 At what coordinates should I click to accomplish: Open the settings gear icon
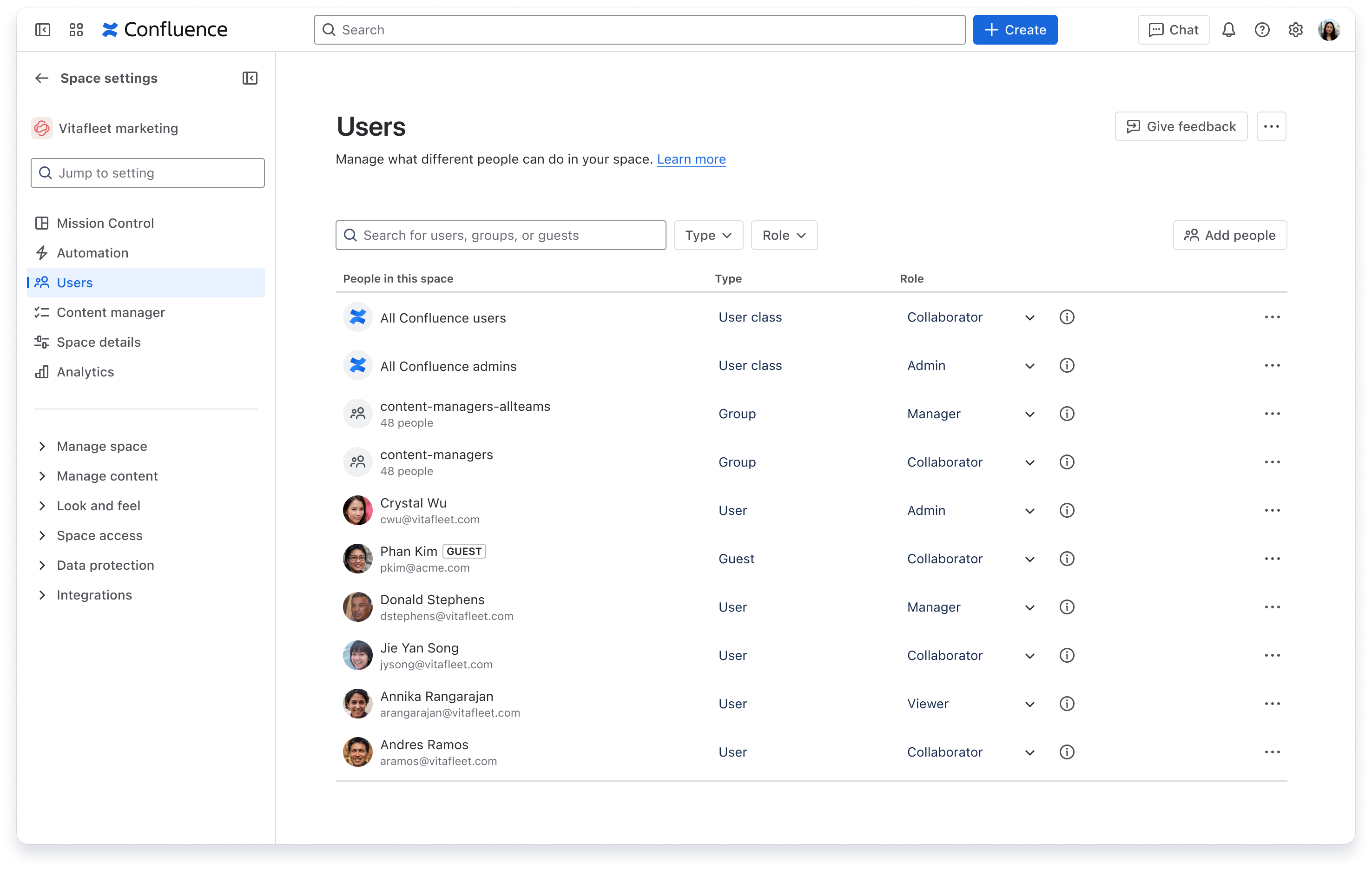pos(1296,30)
